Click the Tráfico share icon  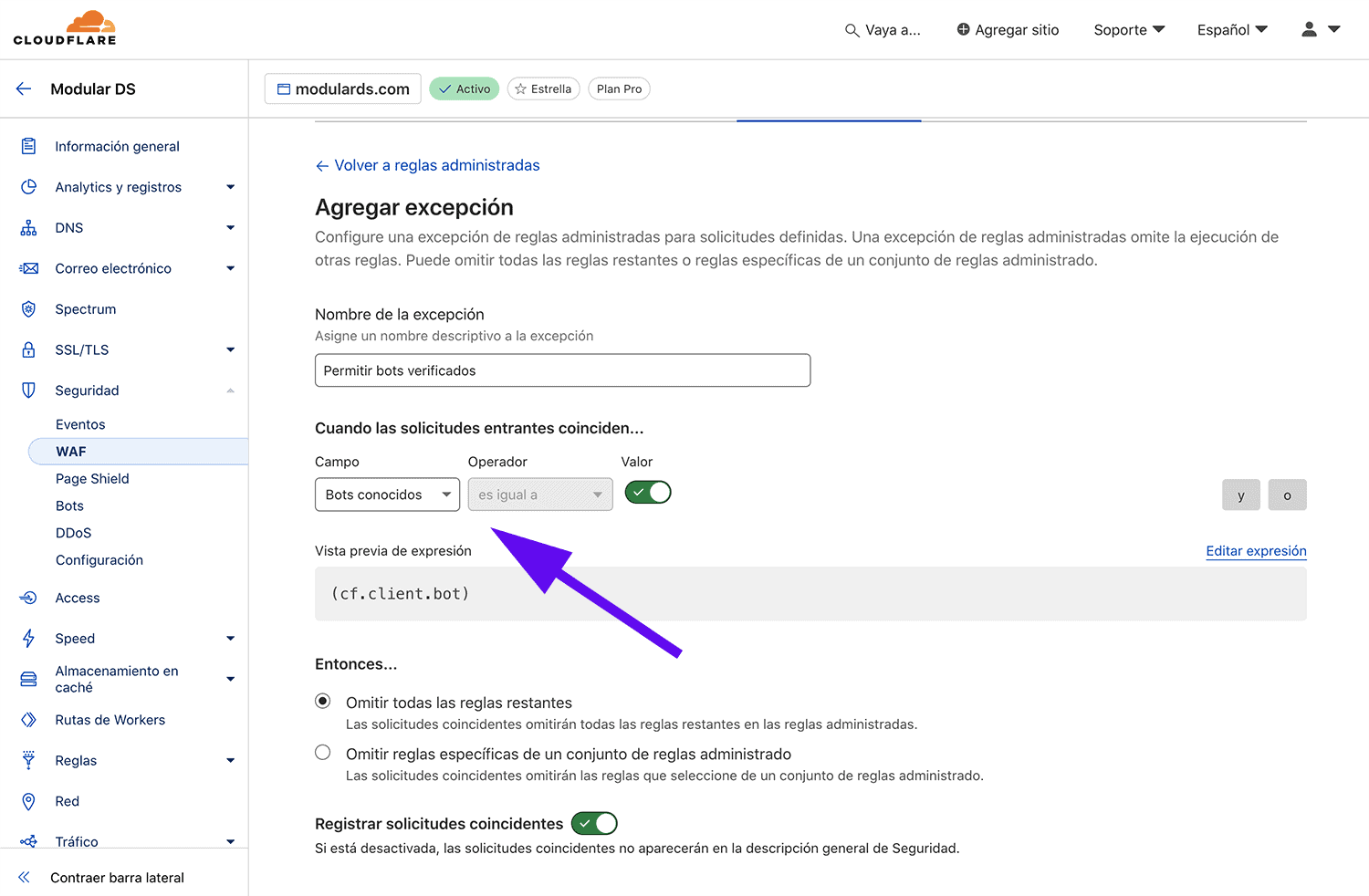click(29, 841)
